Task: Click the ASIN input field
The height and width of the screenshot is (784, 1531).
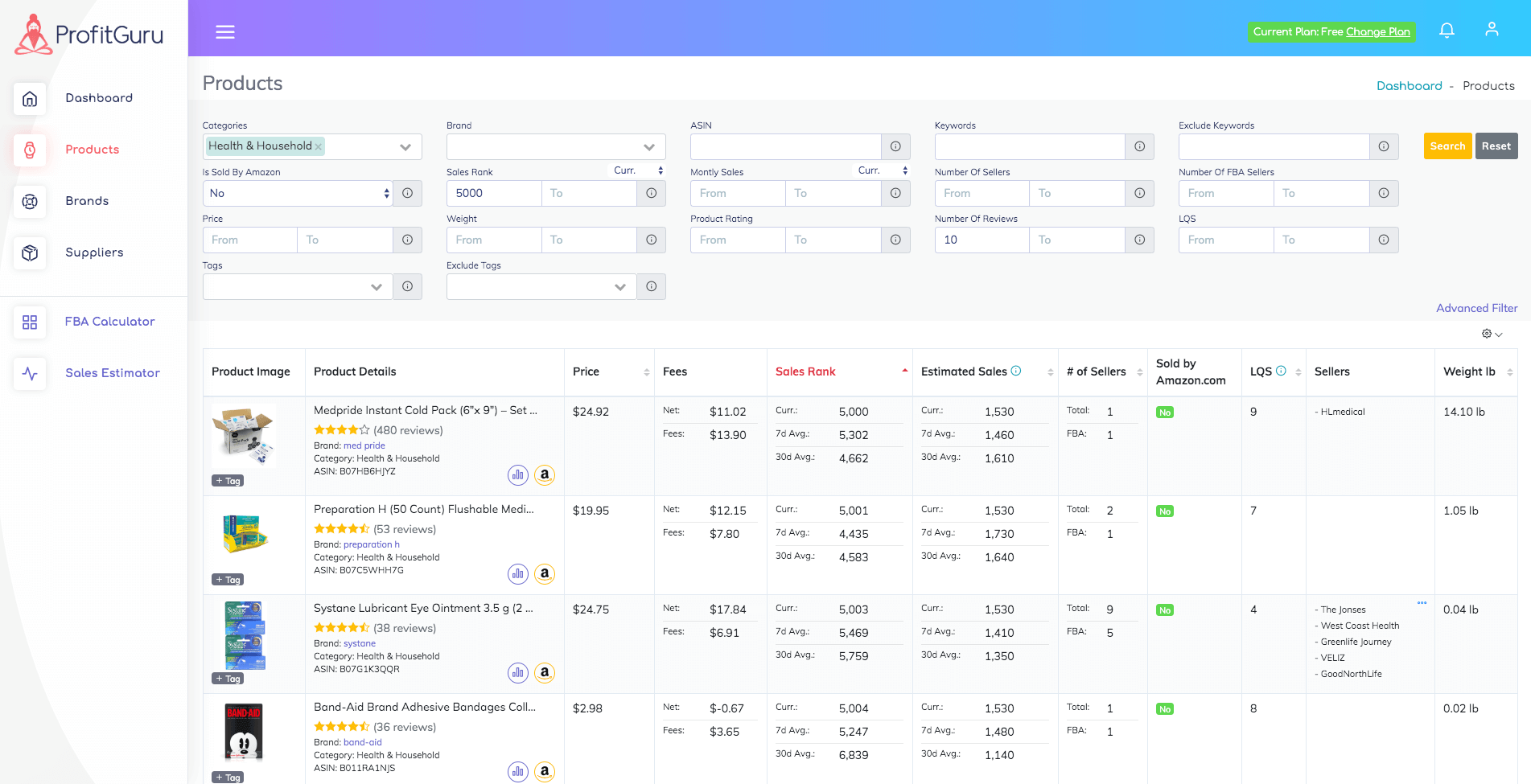Action: (x=785, y=146)
